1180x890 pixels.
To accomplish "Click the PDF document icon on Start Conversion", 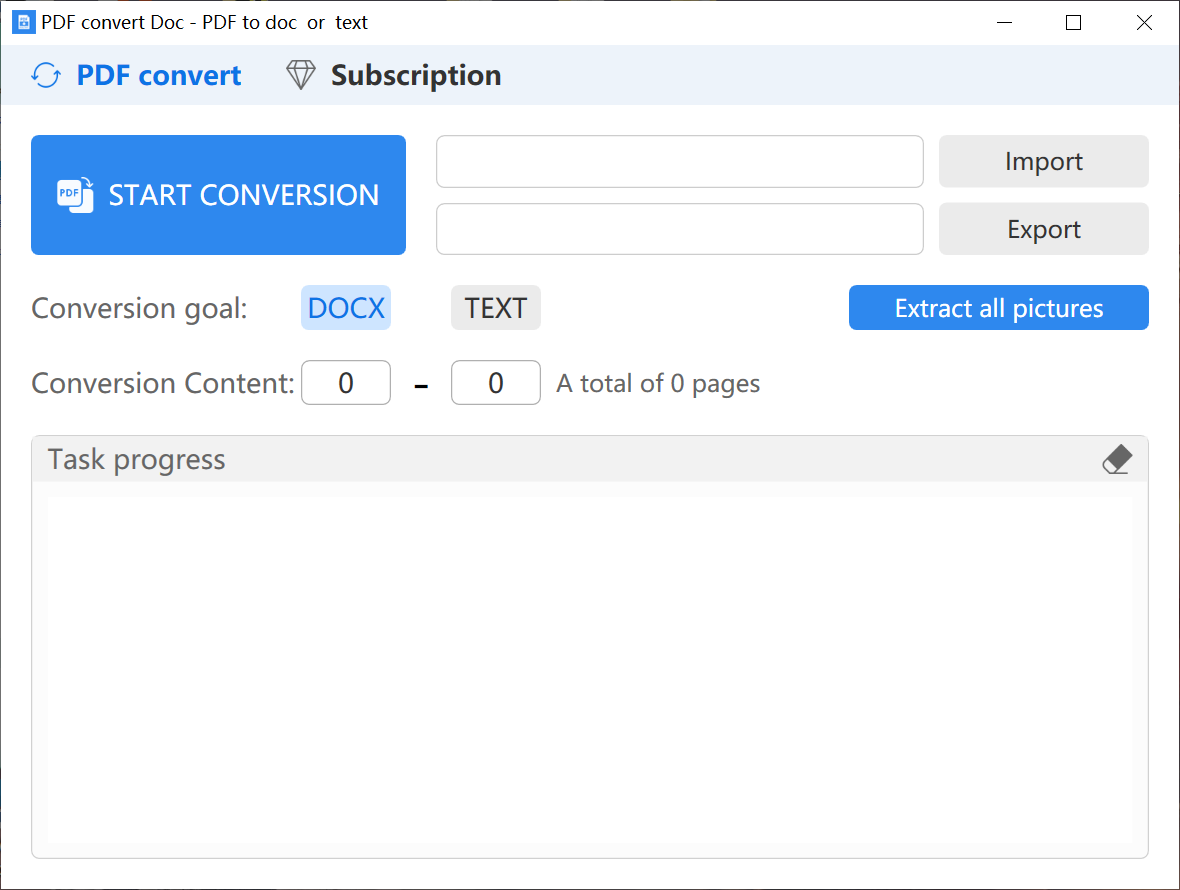I will coord(75,194).
